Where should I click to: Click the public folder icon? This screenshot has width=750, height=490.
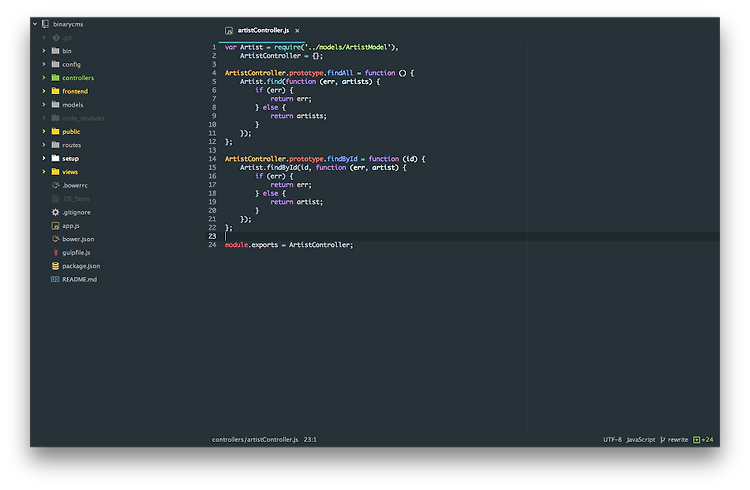click(55, 131)
